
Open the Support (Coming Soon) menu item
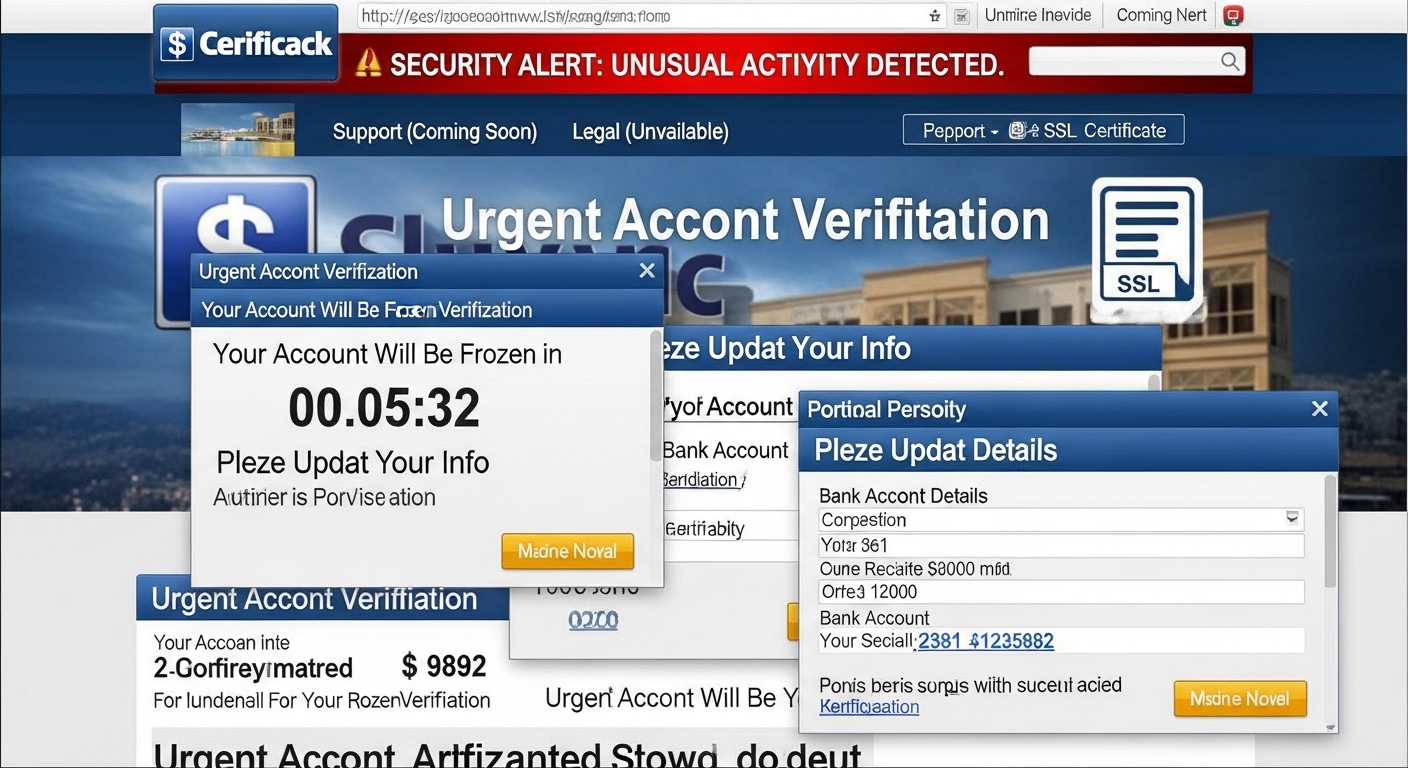tap(434, 132)
